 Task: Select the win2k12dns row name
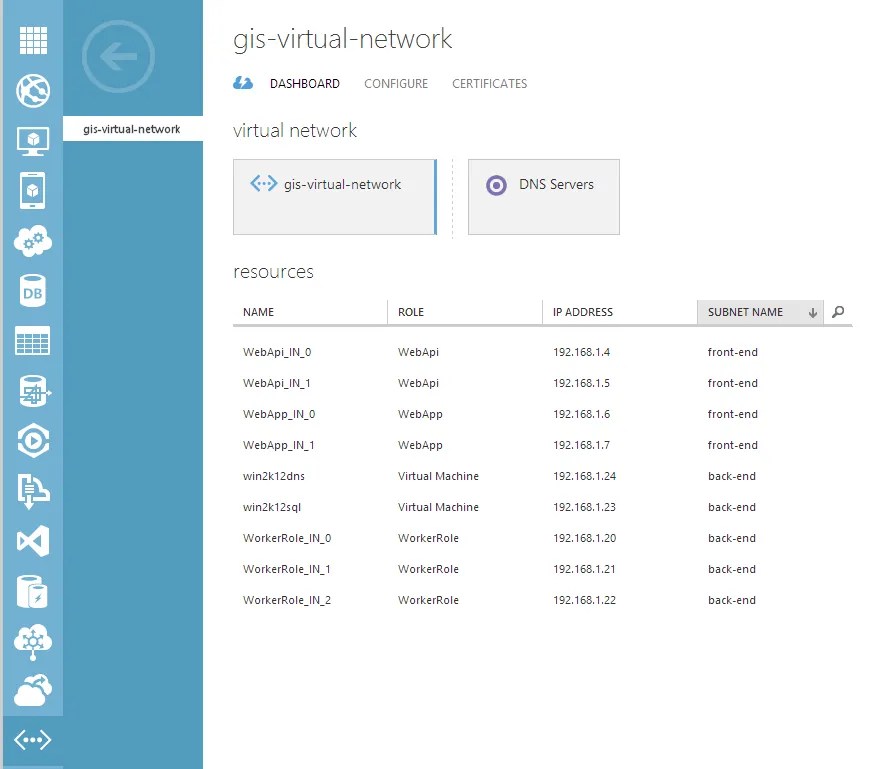pyautogui.click(x=273, y=476)
